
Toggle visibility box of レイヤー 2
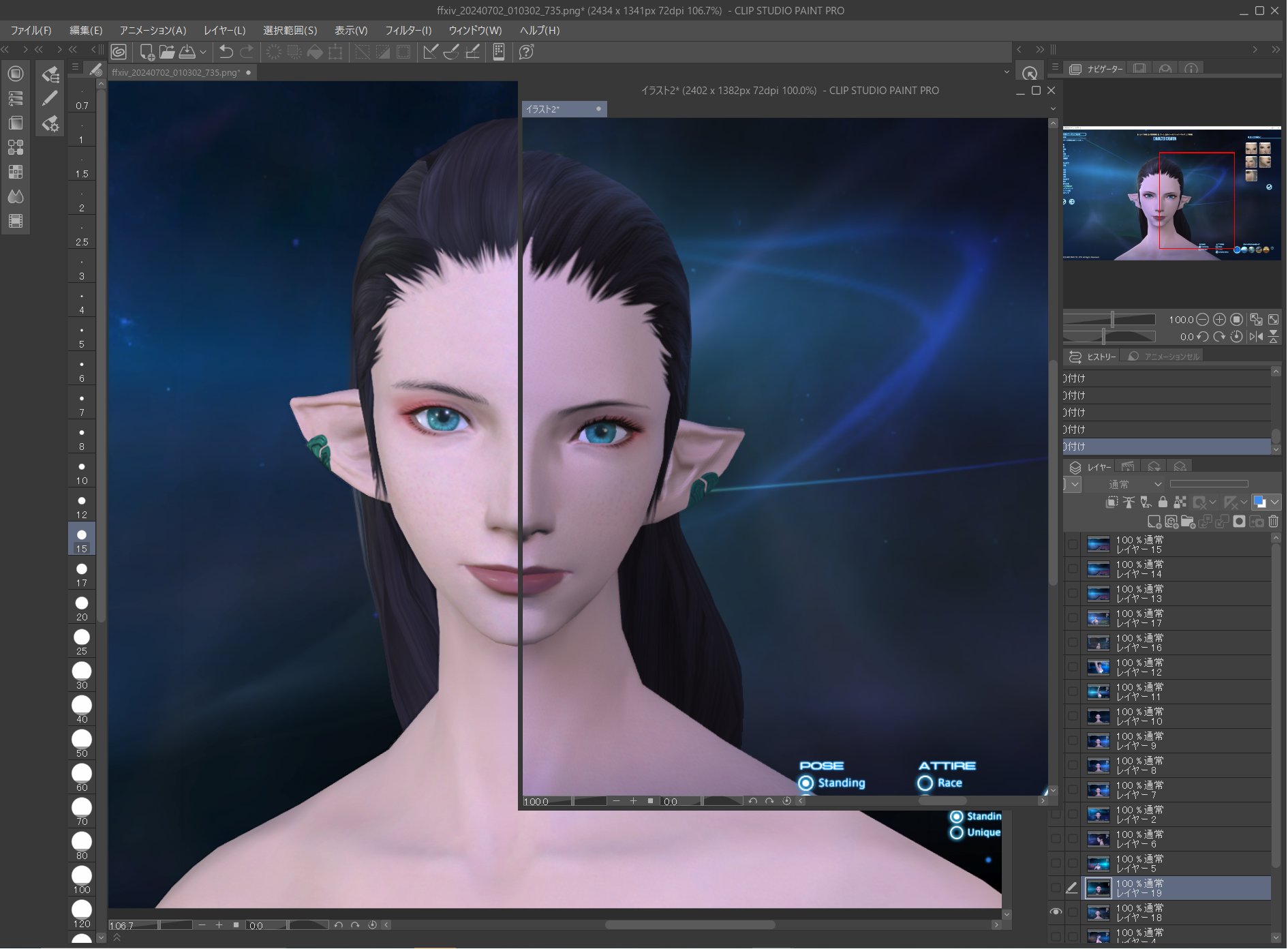click(1056, 814)
